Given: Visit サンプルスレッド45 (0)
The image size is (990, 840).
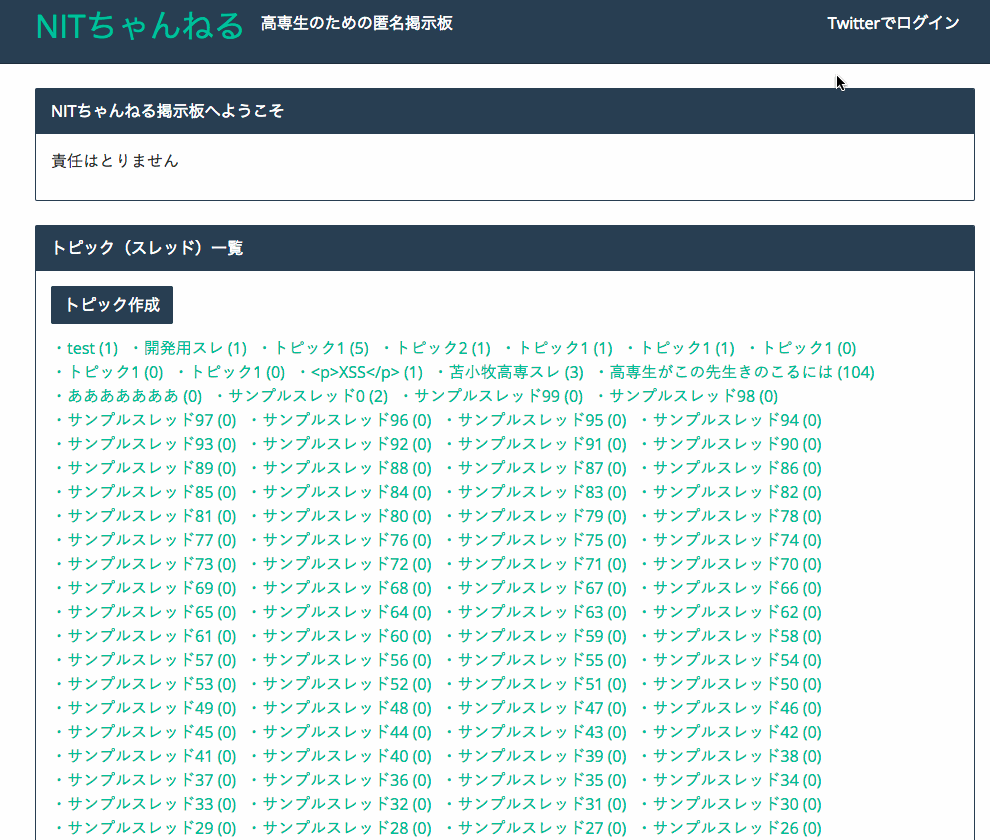Looking at the screenshot, I should (152, 732).
